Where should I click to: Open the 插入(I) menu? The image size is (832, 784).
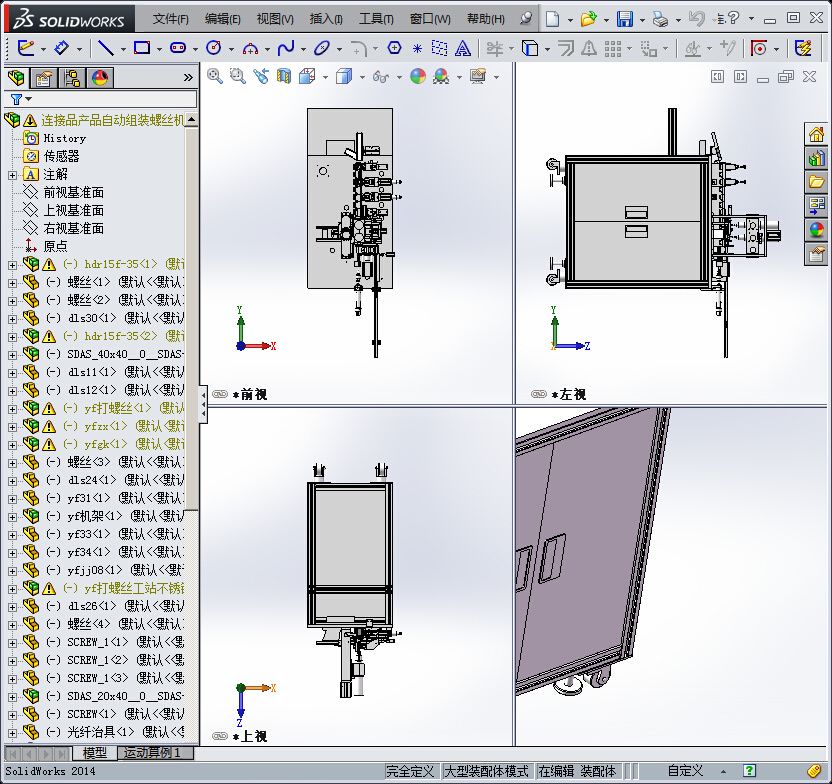click(326, 19)
